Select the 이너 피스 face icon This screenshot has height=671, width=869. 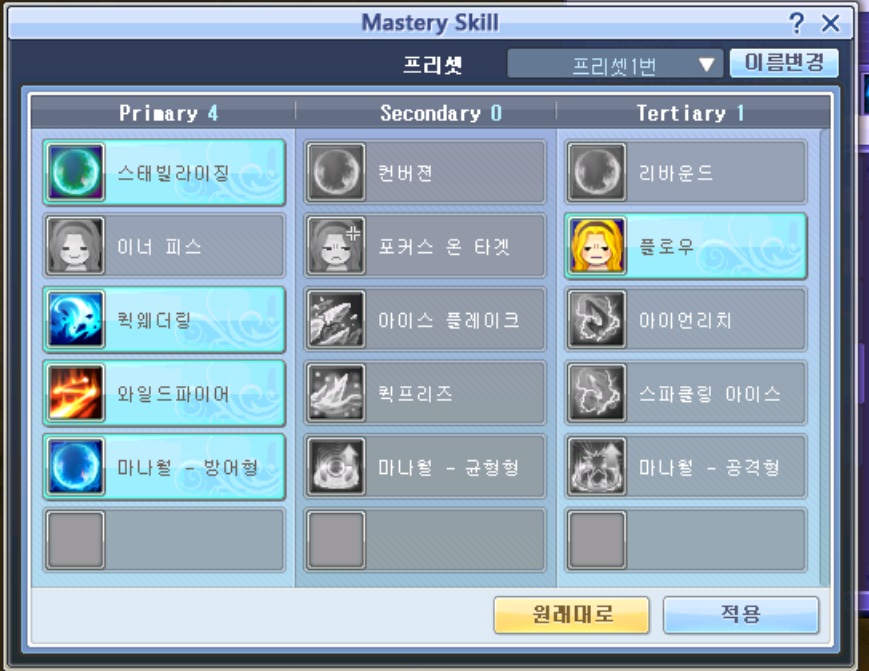75,246
